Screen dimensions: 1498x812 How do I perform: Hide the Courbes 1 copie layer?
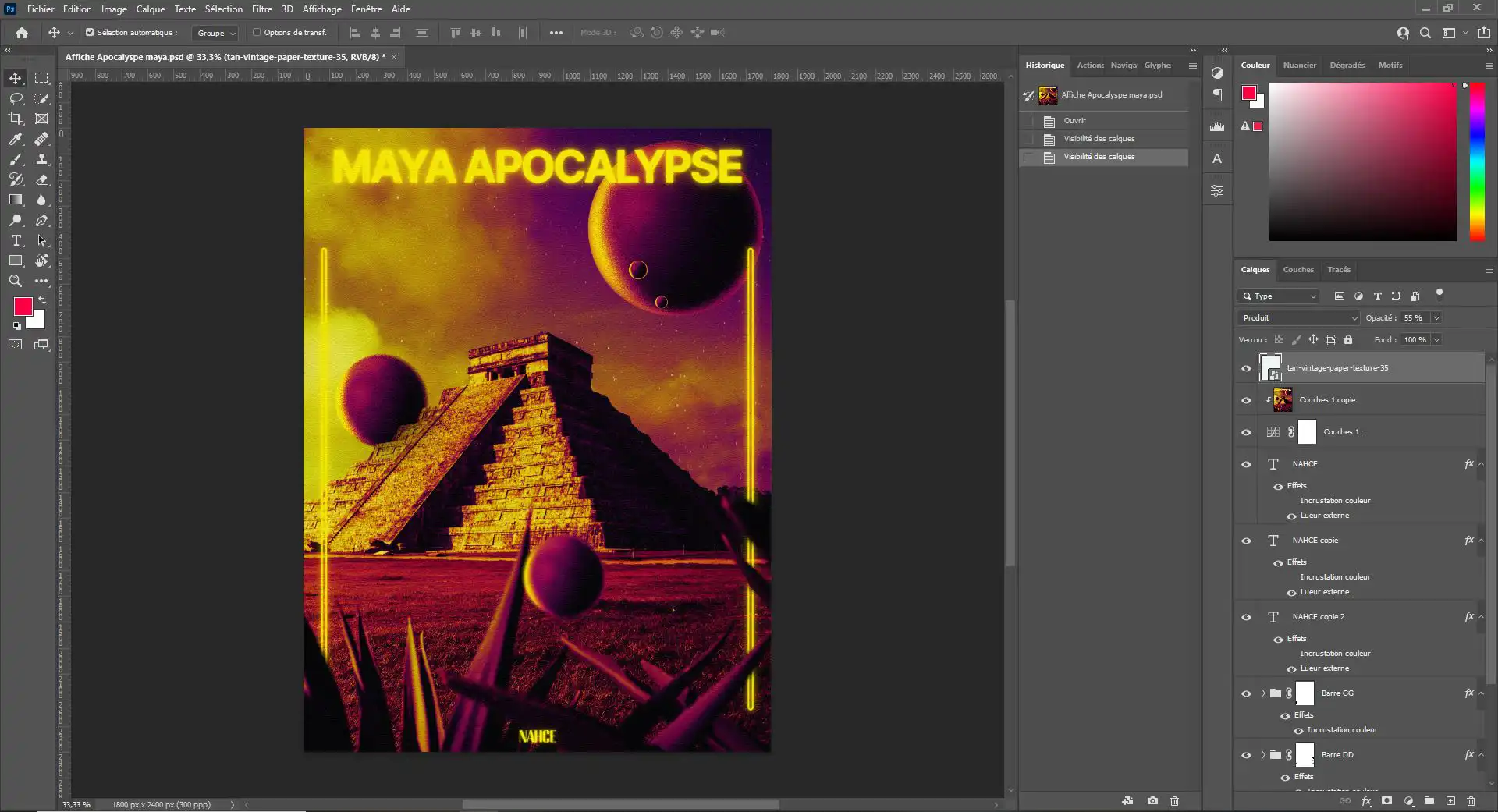(1246, 400)
